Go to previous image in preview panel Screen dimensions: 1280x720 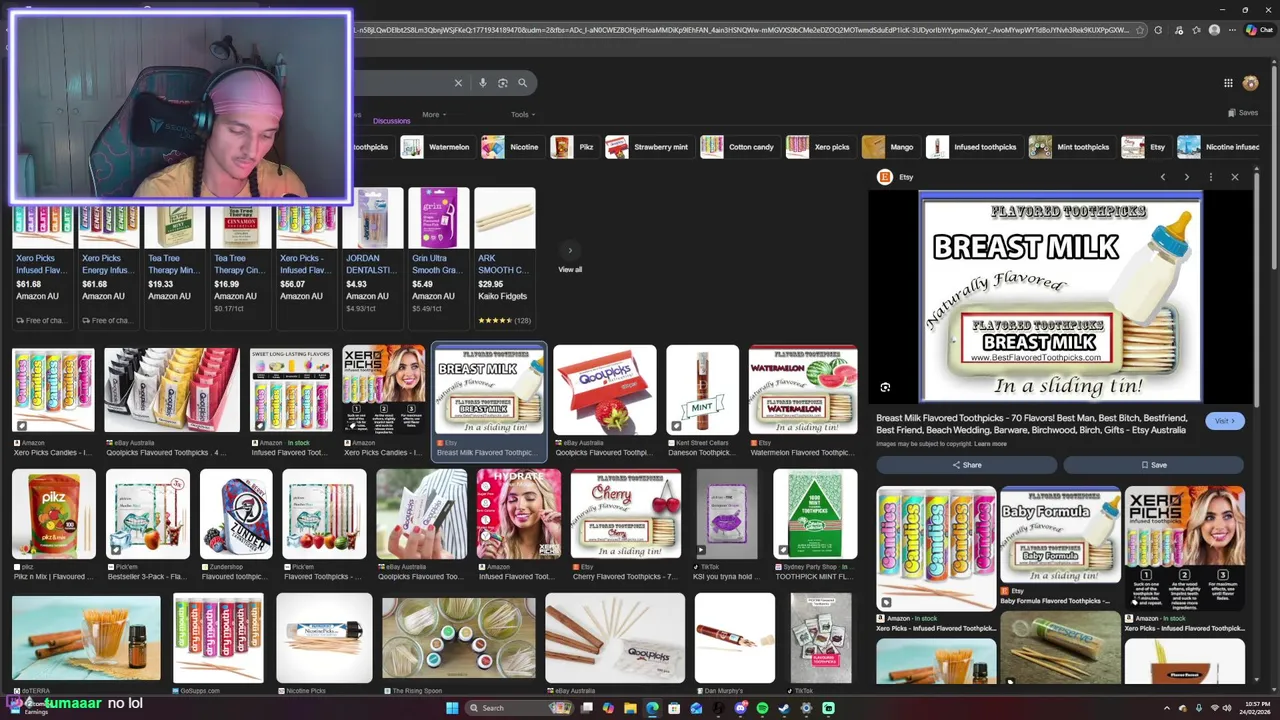pyautogui.click(x=1162, y=177)
